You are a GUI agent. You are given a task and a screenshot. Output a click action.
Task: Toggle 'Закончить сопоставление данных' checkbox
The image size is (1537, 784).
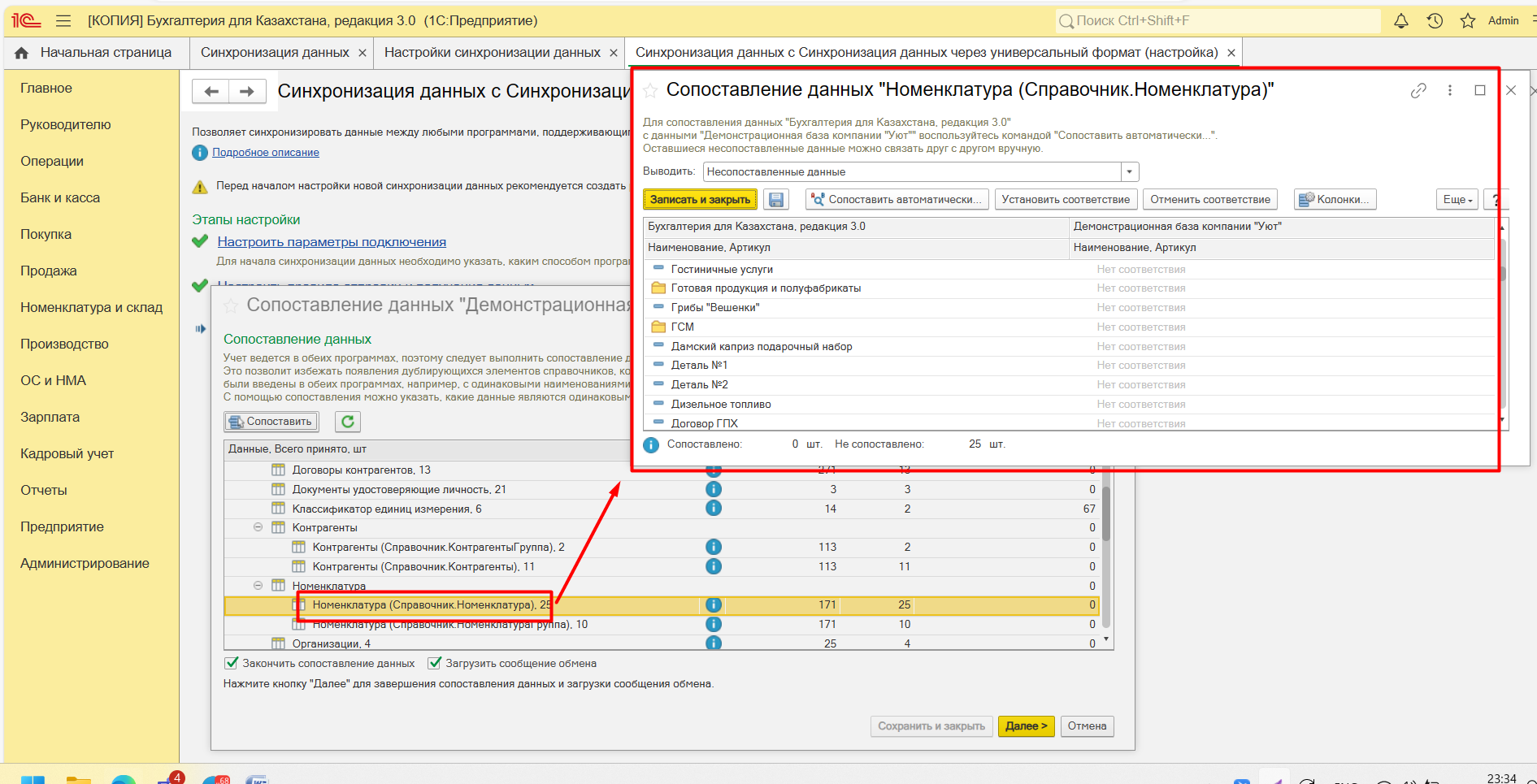(x=232, y=664)
